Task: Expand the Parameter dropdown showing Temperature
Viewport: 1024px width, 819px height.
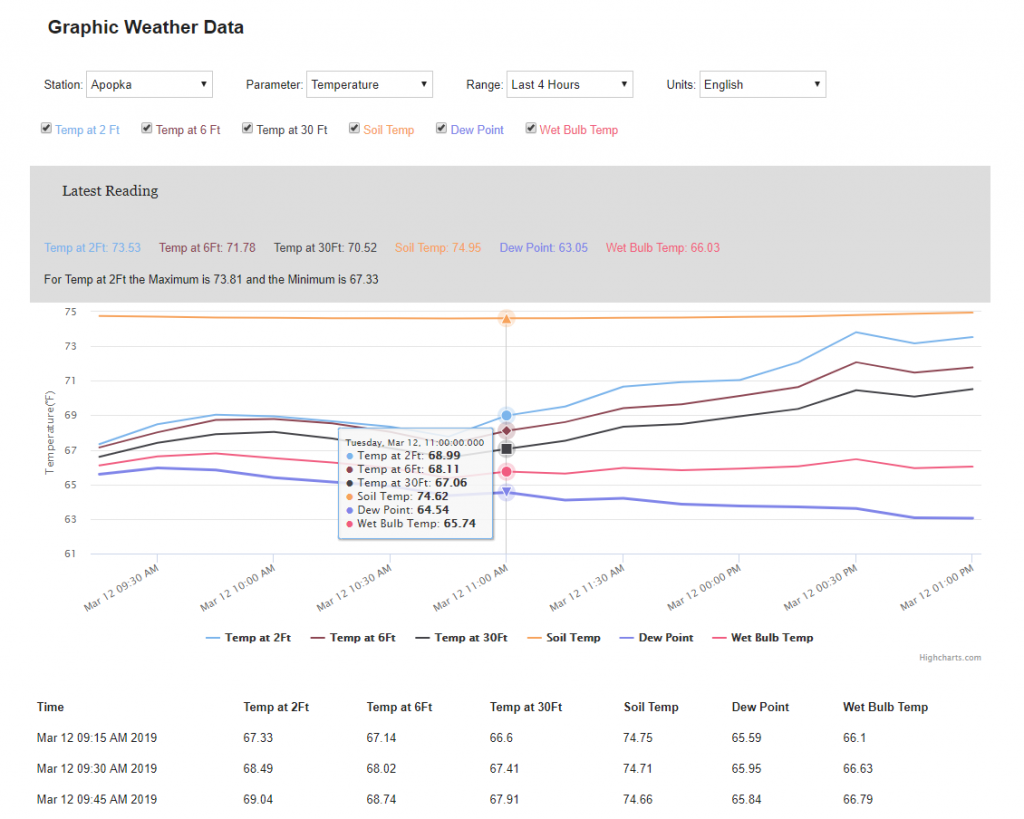Action: tap(369, 85)
